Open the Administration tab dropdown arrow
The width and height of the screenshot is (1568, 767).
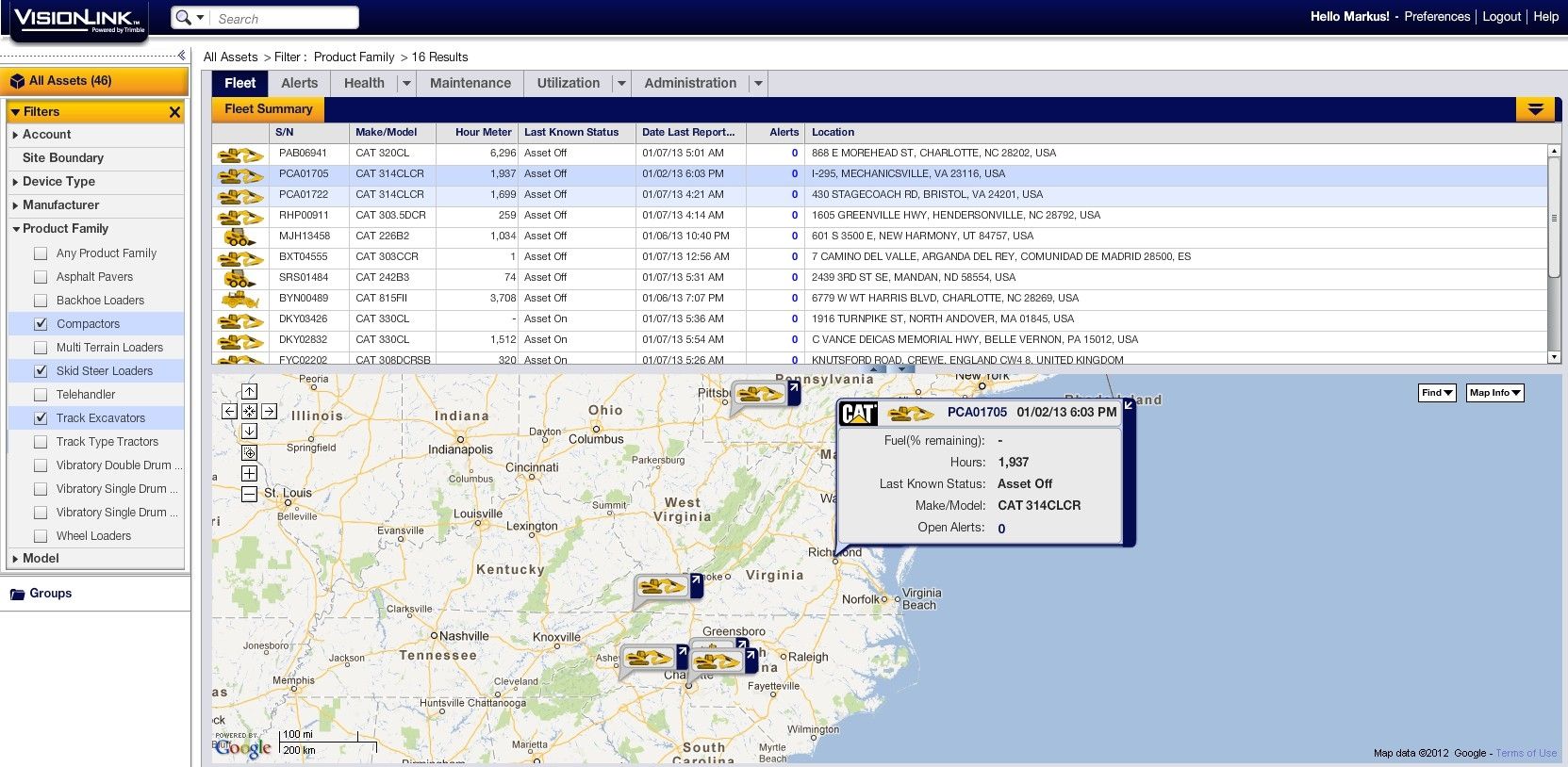coord(758,84)
